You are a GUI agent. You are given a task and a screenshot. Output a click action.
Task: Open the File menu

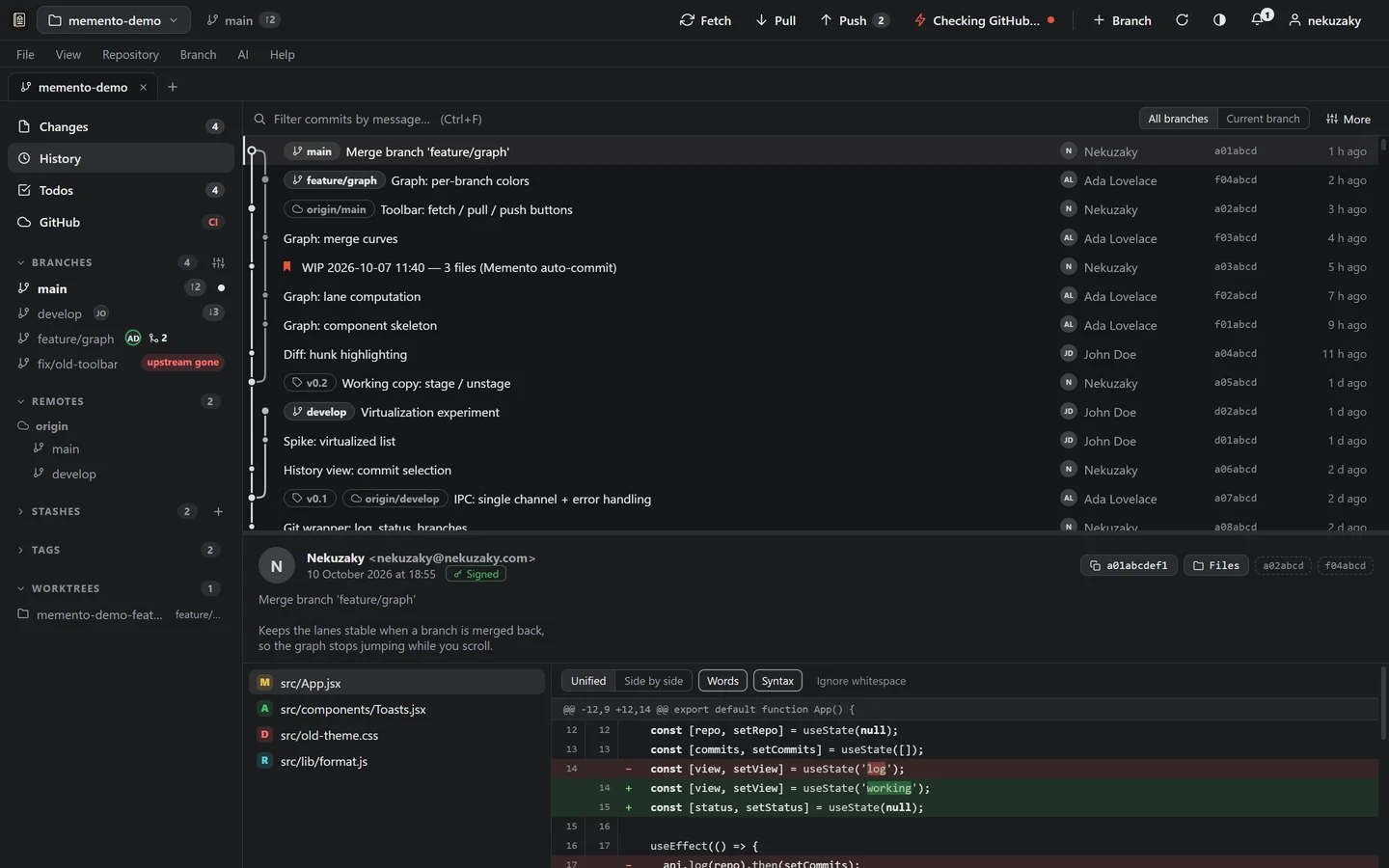[25, 54]
